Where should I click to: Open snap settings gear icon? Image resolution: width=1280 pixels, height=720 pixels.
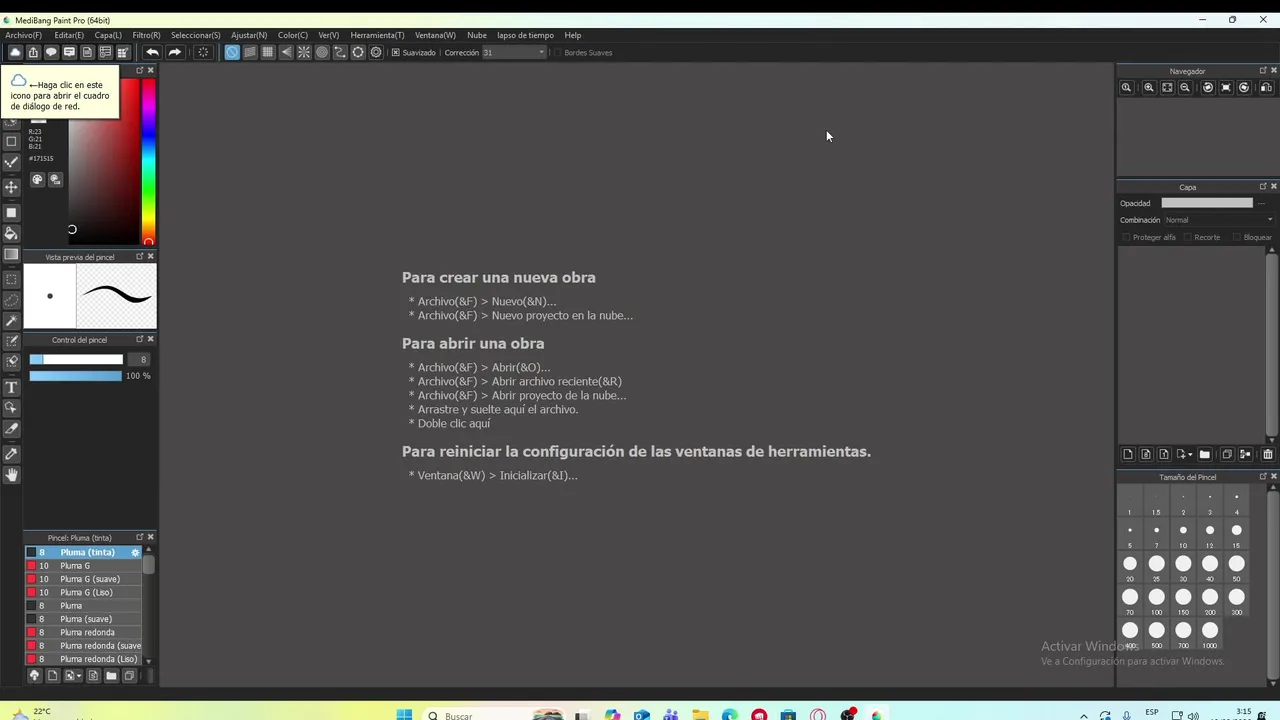[x=376, y=52]
